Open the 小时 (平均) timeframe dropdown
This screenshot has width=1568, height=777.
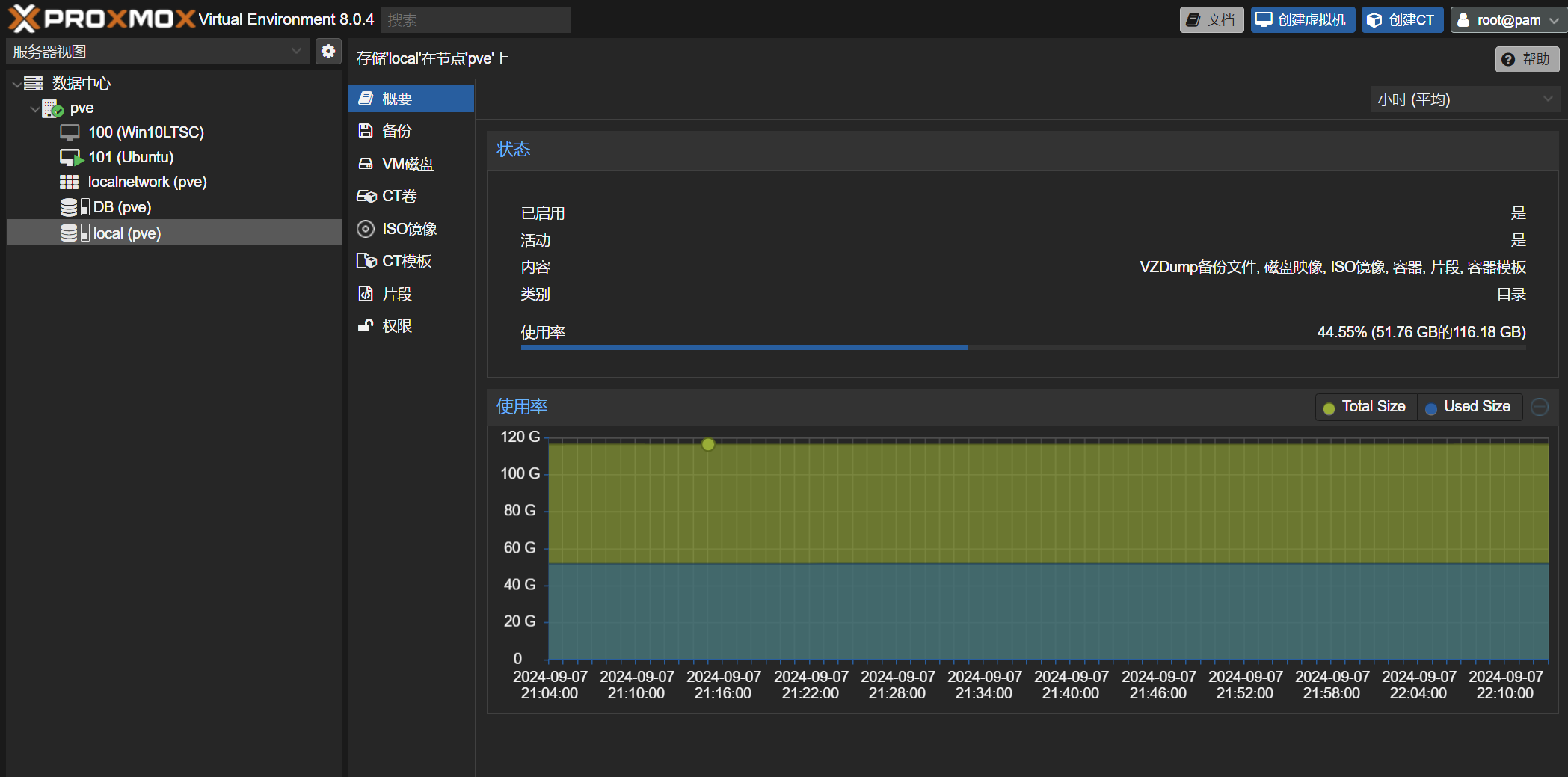click(1464, 99)
